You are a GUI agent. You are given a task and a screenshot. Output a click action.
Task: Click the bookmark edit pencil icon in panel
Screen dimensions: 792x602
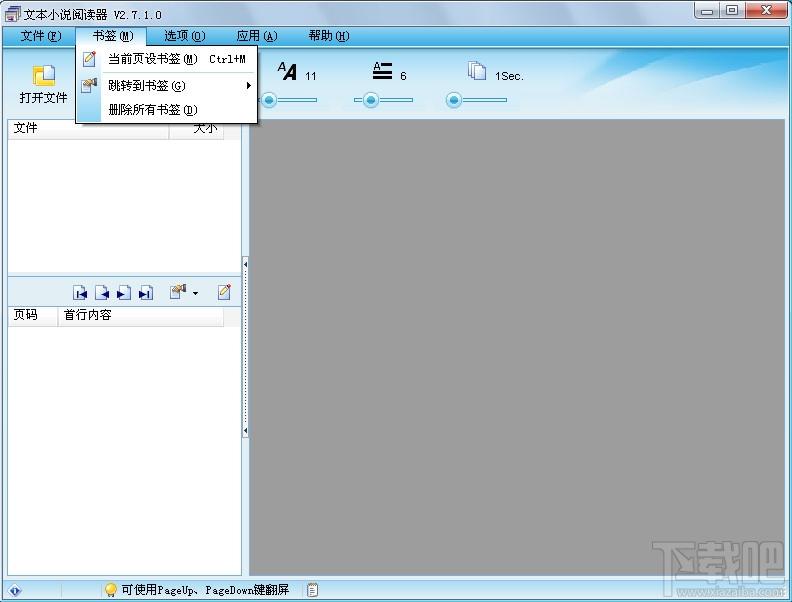pyautogui.click(x=224, y=292)
